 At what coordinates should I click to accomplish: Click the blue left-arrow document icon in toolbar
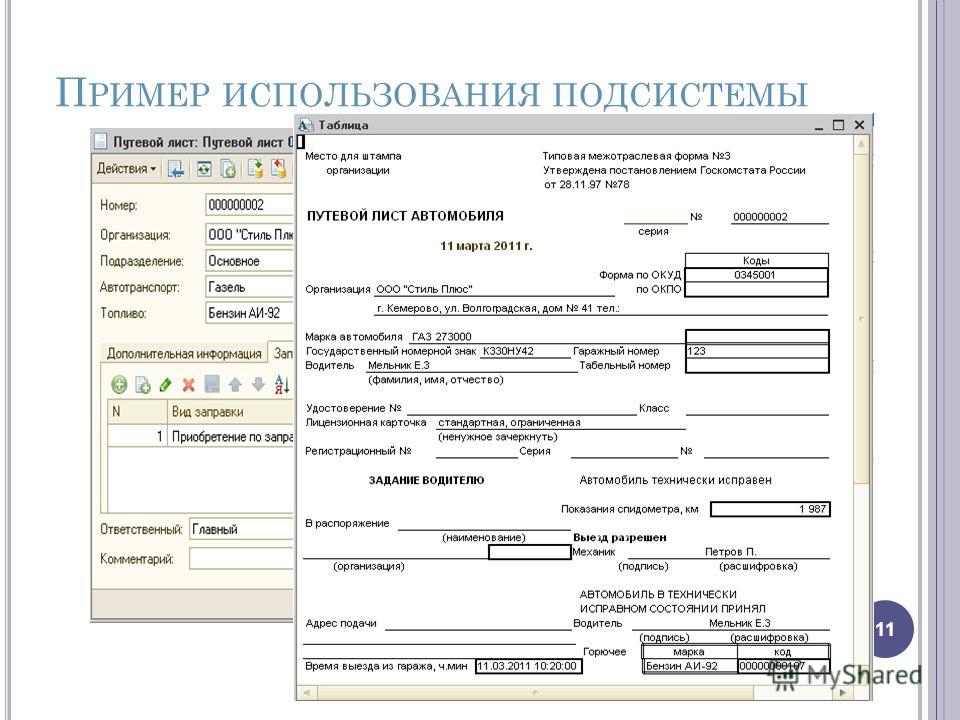coord(176,169)
